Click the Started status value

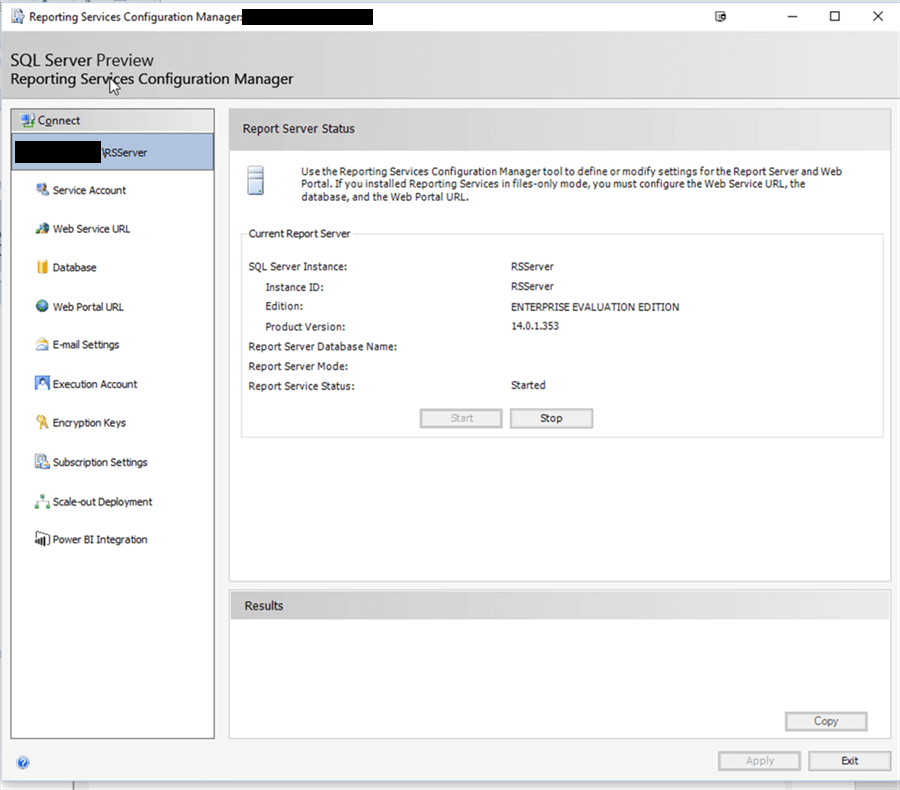tap(528, 385)
